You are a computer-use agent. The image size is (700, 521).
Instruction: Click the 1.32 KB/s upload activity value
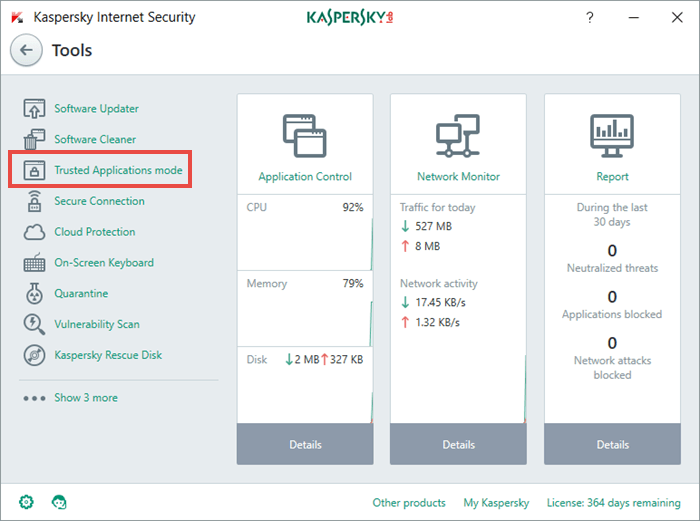(438, 322)
